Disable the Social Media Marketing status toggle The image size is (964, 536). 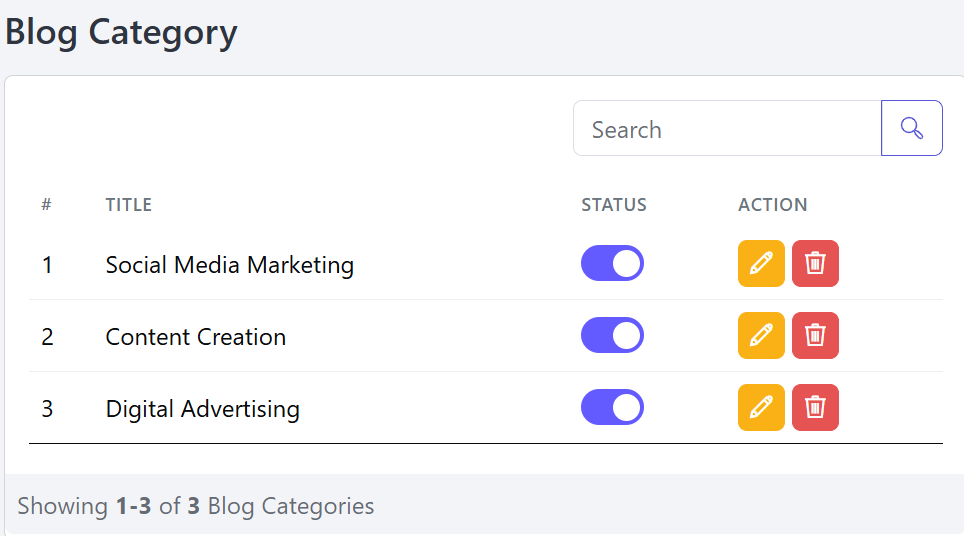coord(612,264)
